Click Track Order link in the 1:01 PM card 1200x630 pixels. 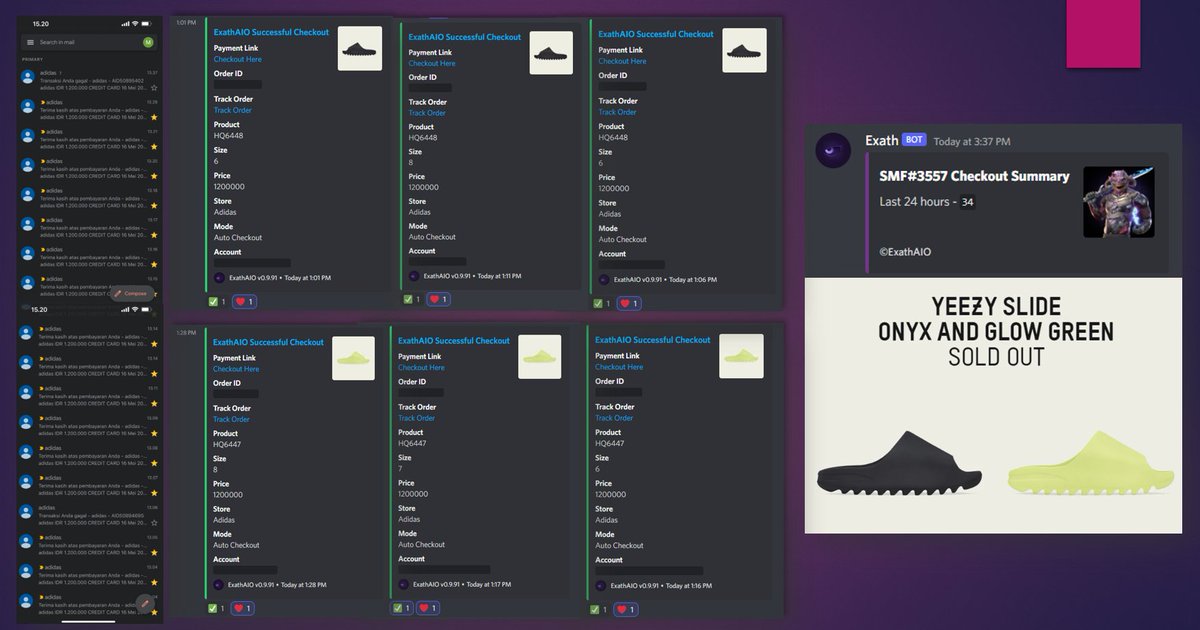click(x=233, y=110)
